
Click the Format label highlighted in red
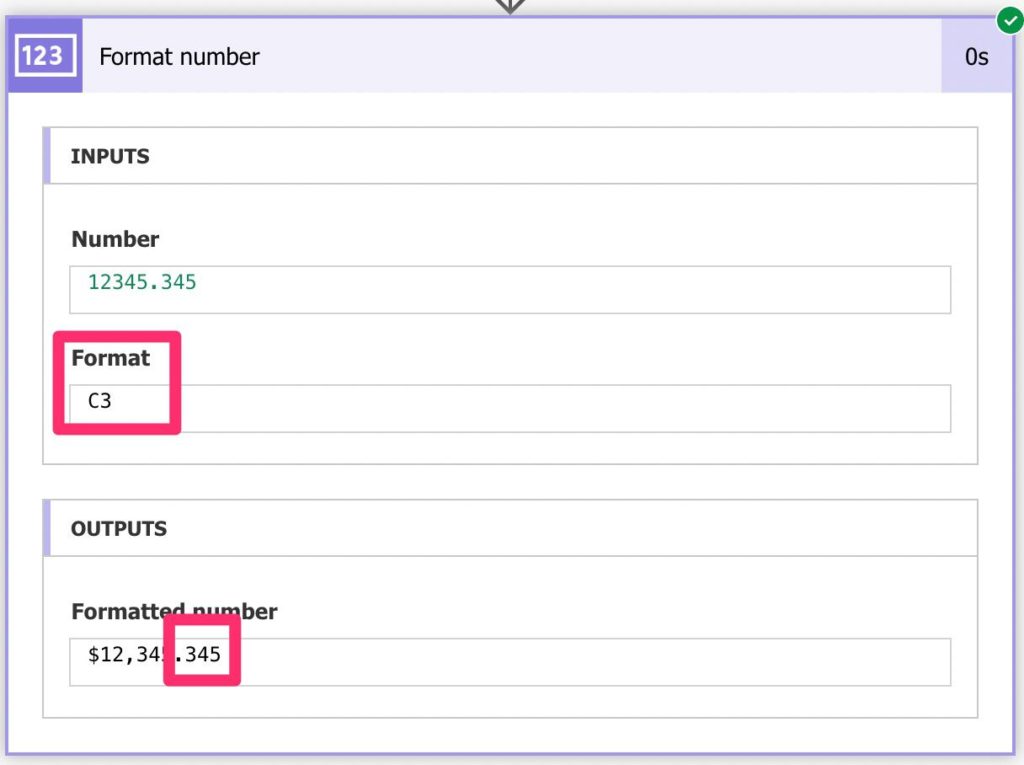pyautogui.click(x=110, y=358)
